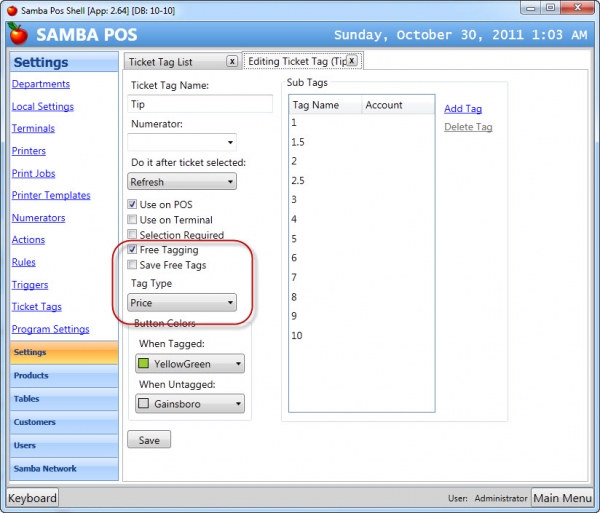This screenshot has width=600, height=513.
Task: Click the Add Tag link
Action: (x=463, y=109)
